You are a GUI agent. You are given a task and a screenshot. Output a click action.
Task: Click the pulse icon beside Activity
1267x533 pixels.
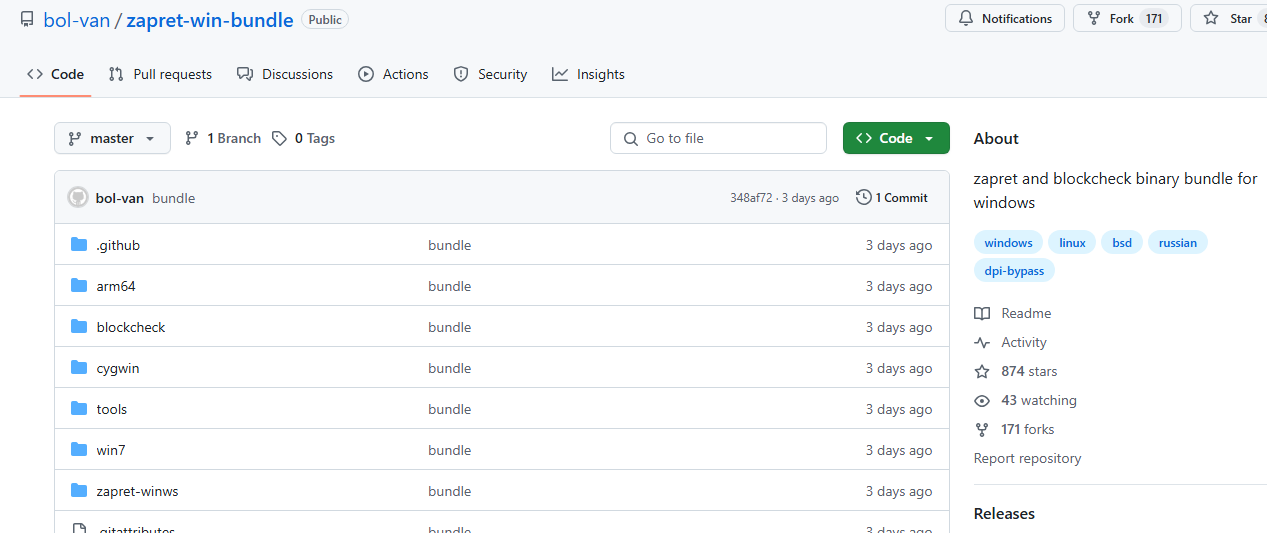[x=982, y=342]
